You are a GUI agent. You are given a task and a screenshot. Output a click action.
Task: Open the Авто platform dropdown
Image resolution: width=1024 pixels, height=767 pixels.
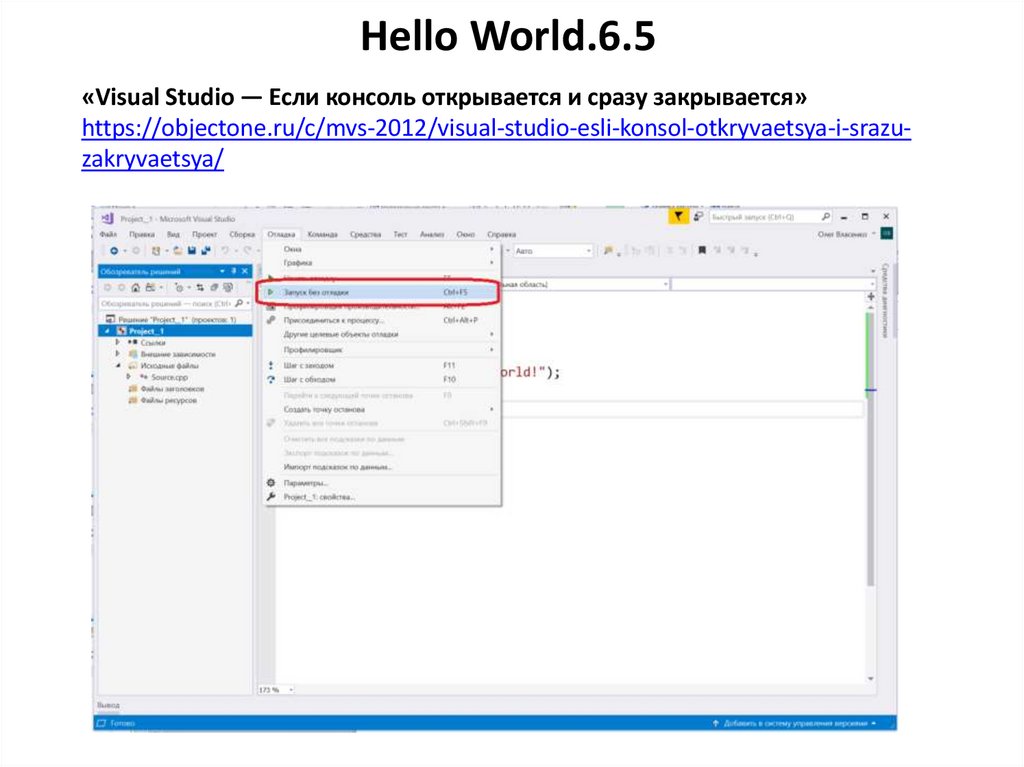(553, 251)
